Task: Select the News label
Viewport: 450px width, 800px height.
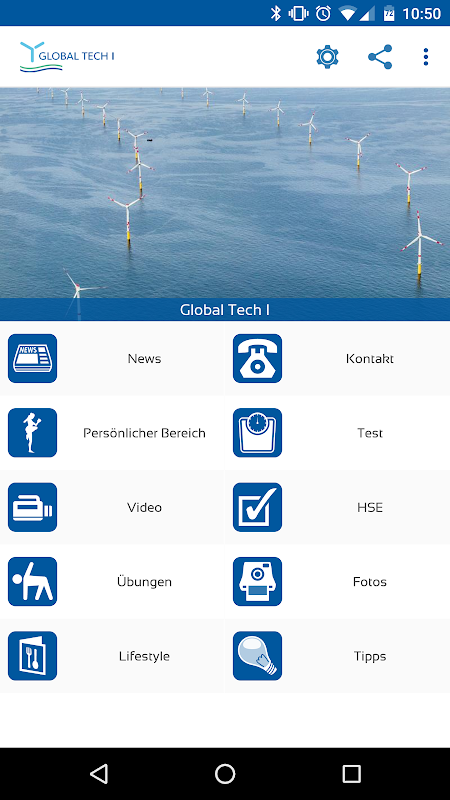Action: pos(144,359)
